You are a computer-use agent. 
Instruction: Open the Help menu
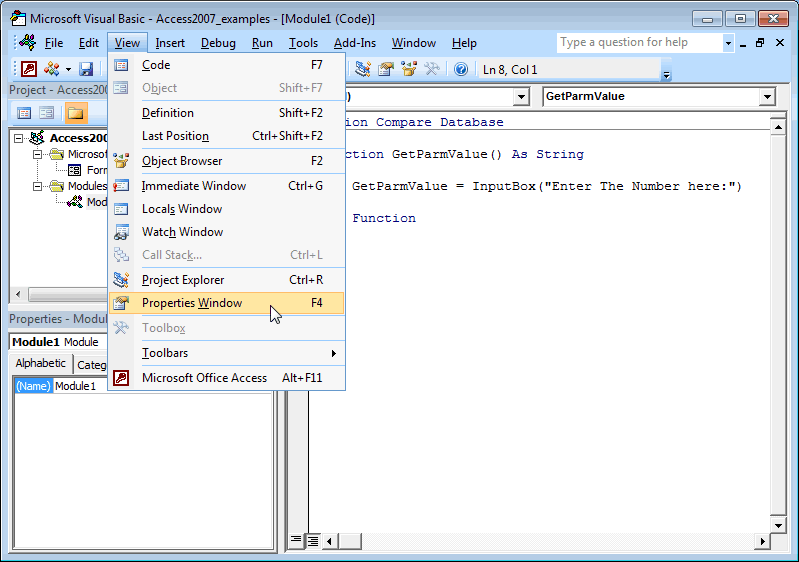[x=464, y=43]
